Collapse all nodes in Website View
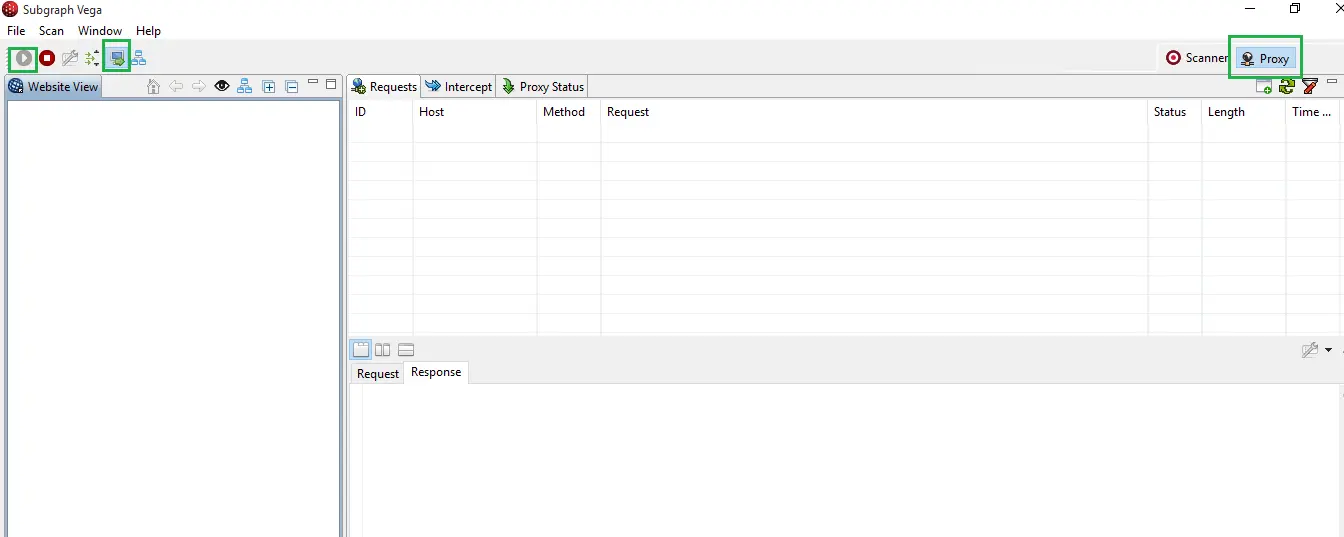Image resolution: width=1344 pixels, height=537 pixels. [x=292, y=87]
